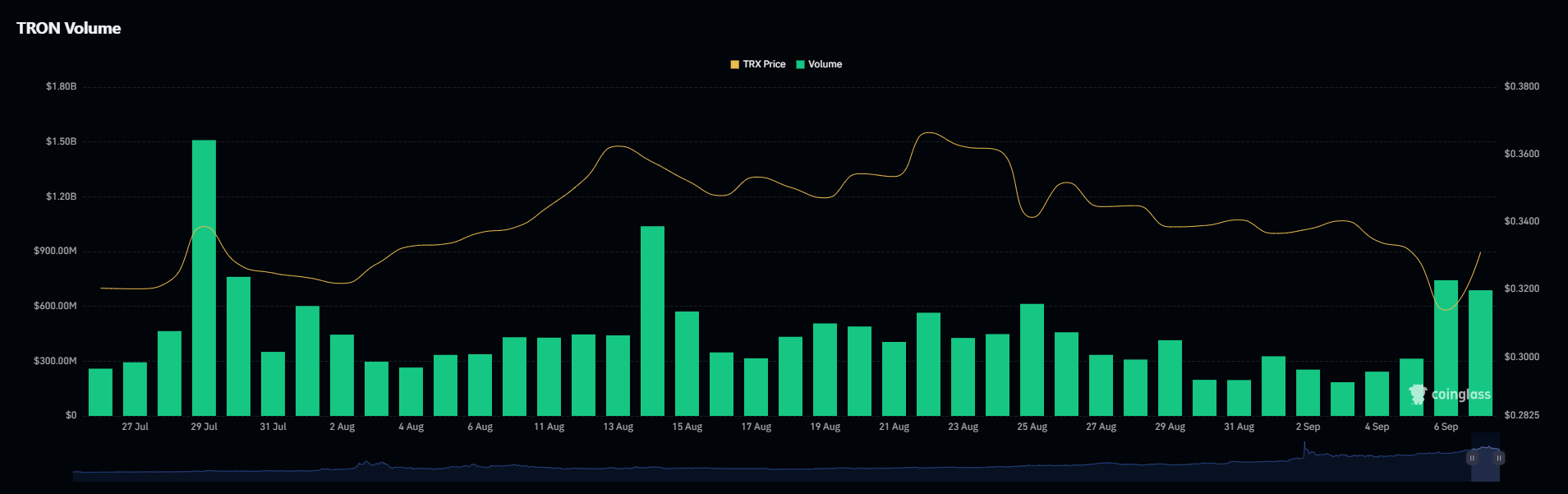Image resolution: width=1568 pixels, height=494 pixels.
Task: Click the yellow TRX Price legend swatch
Action: (734, 64)
